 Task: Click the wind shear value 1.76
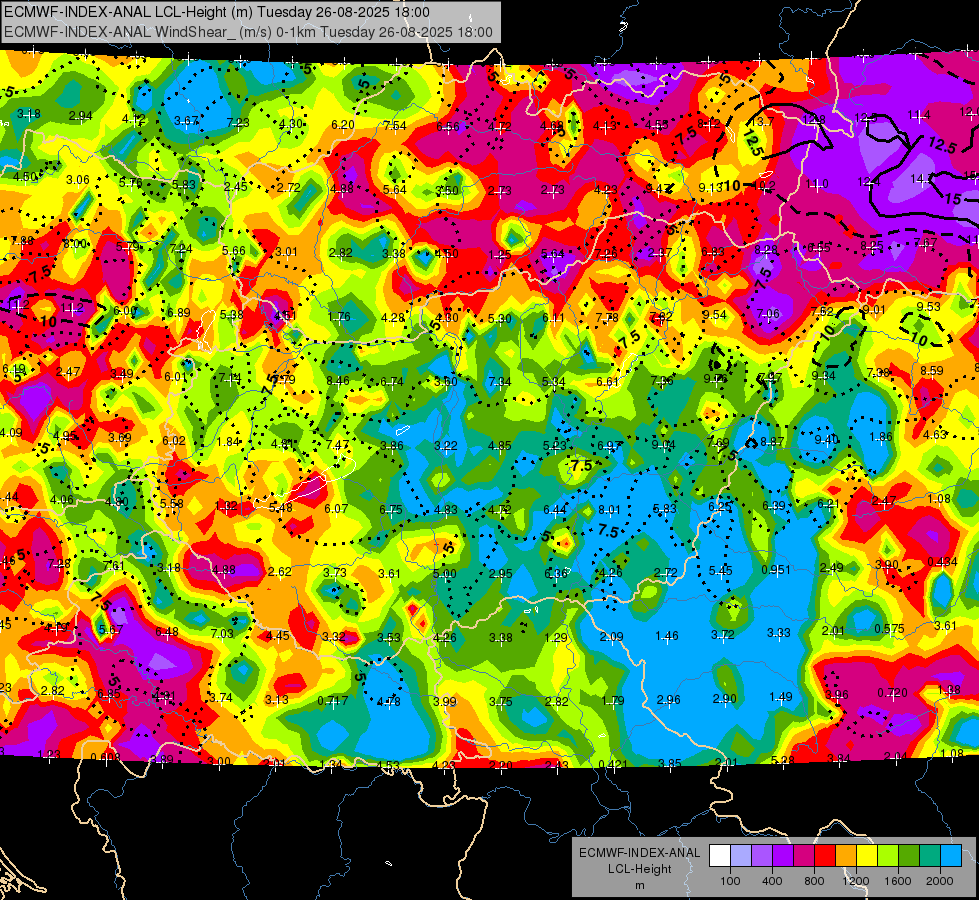coord(339,317)
